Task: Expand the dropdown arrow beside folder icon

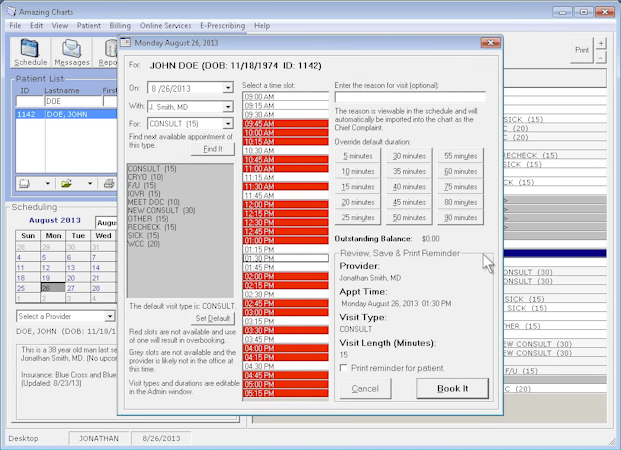Action: coord(90,183)
